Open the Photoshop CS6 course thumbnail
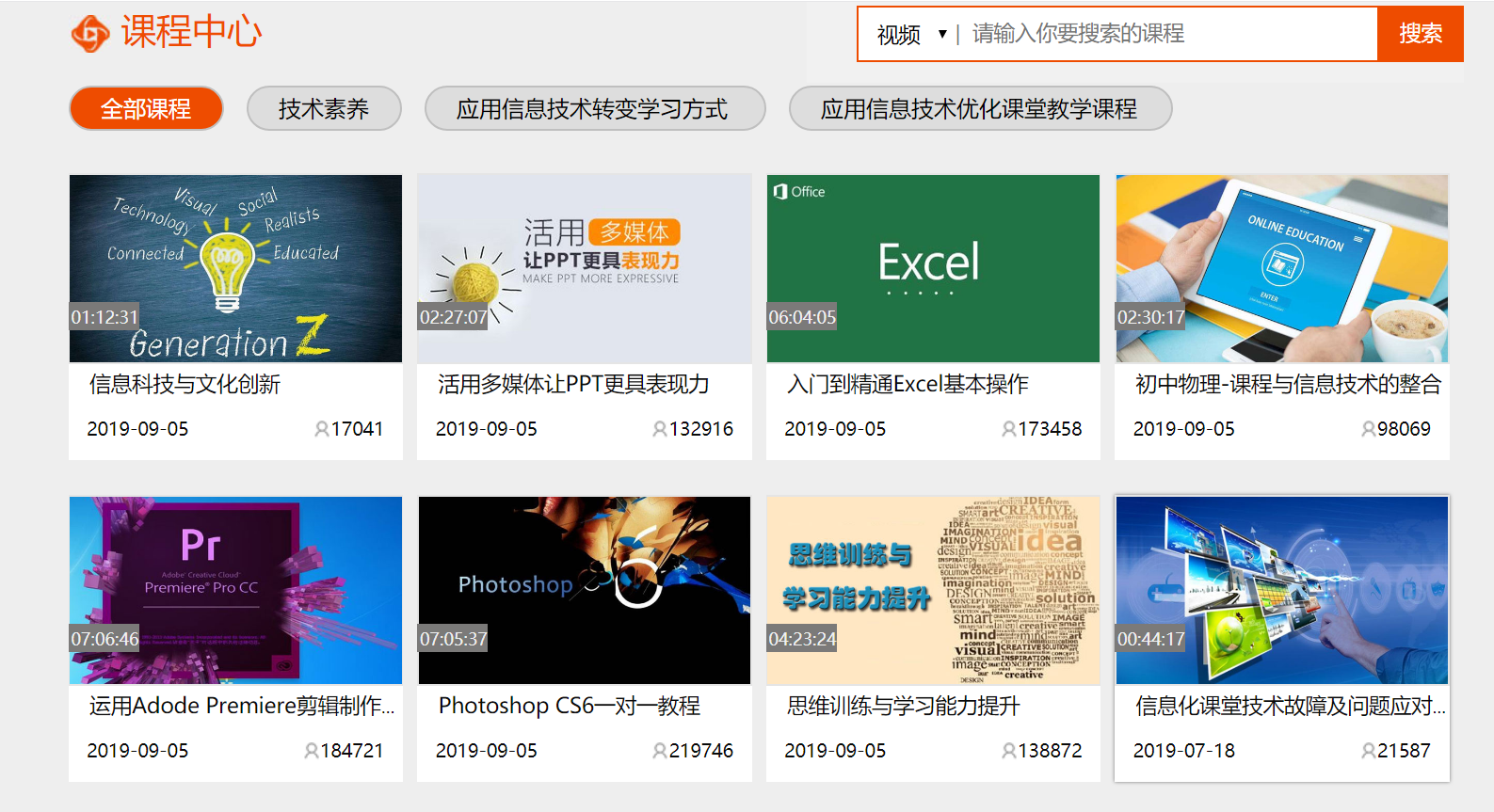The image size is (1494, 812). pos(584,590)
